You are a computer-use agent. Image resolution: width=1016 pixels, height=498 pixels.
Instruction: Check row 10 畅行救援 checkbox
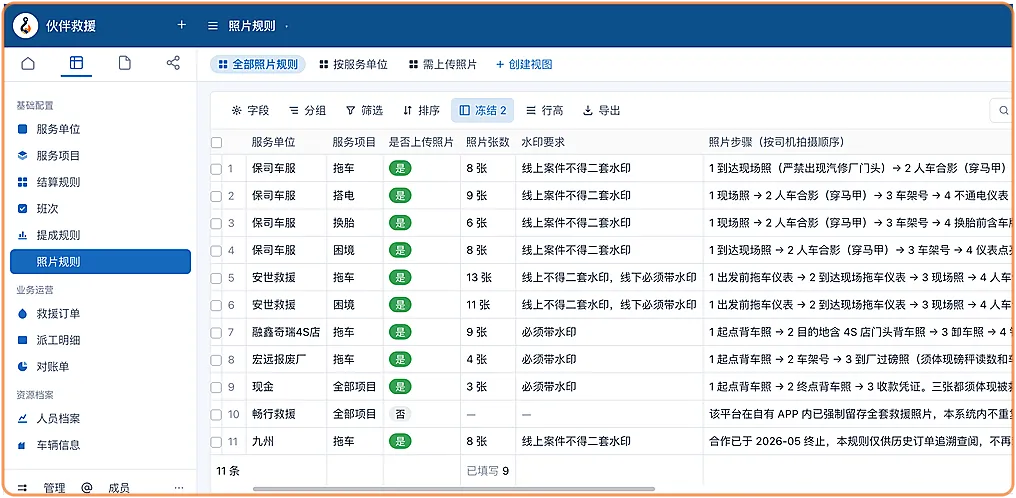tap(216, 414)
